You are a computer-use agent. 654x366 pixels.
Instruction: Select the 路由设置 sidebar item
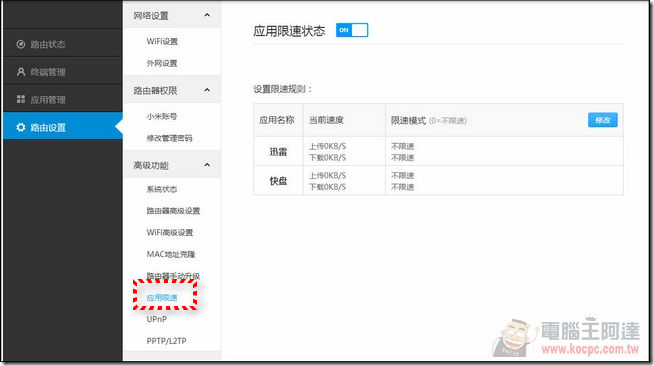(63, 125)
